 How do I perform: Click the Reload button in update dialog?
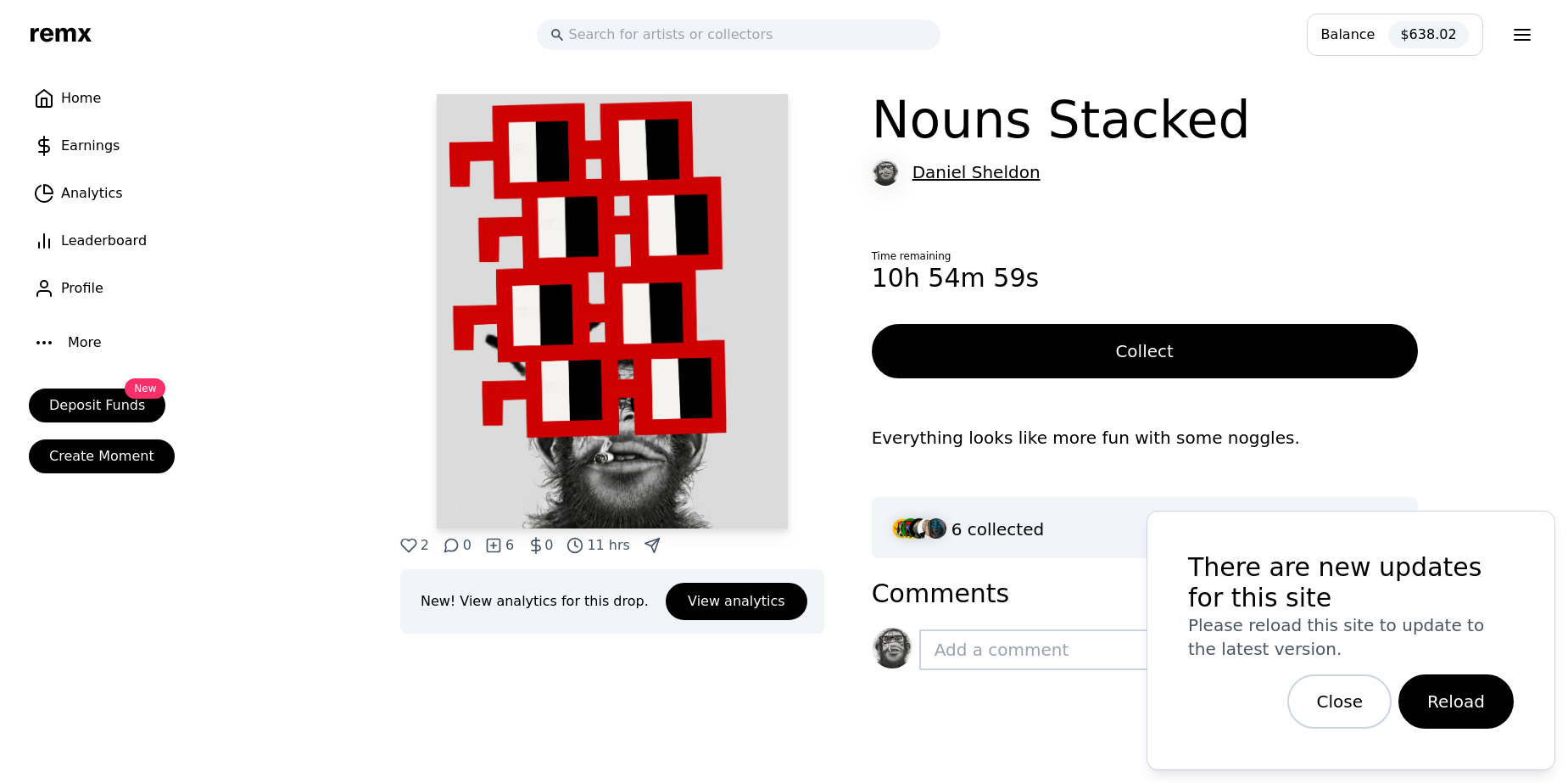(x=1455, y=702)
